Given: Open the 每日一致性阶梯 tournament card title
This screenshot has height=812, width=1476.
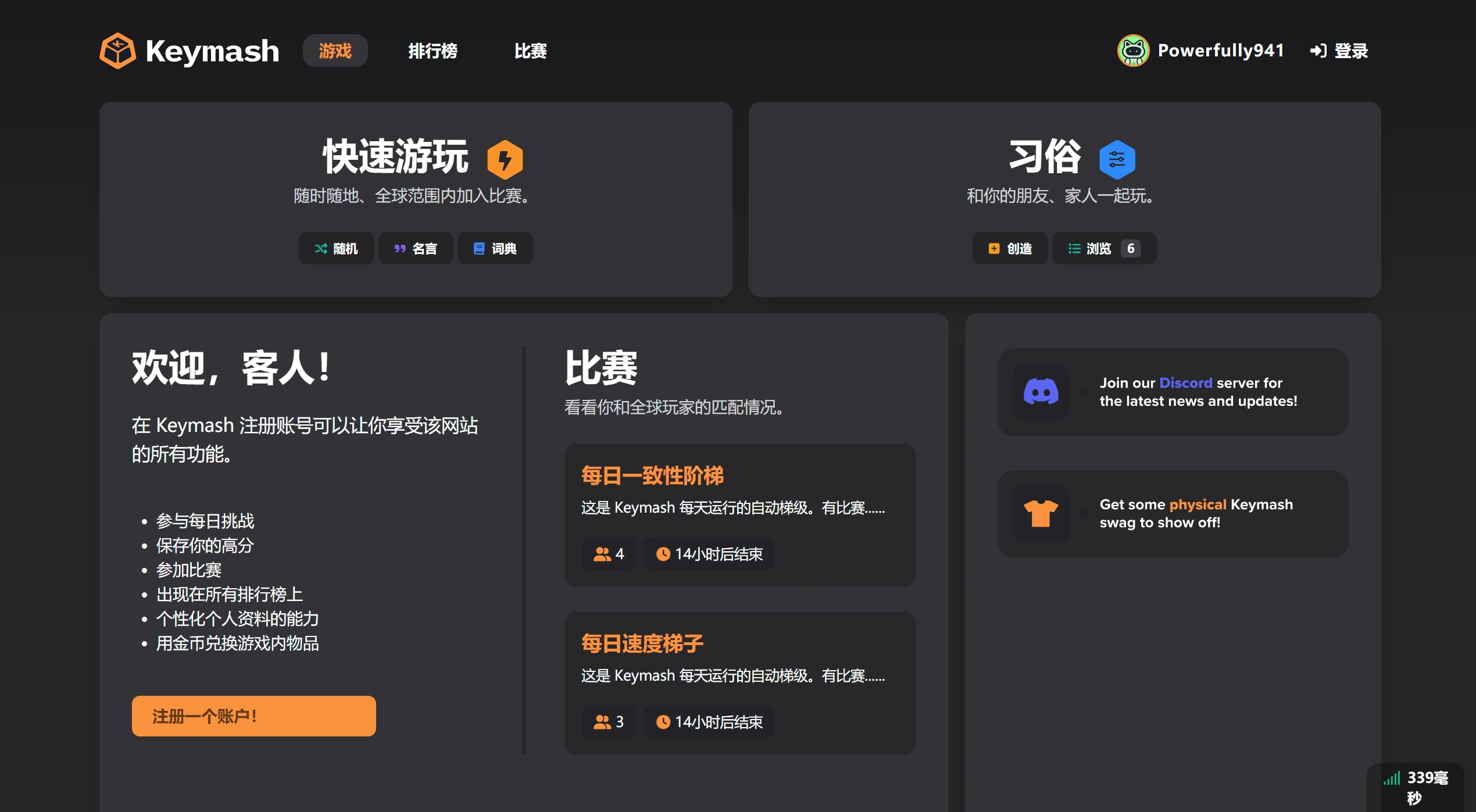Looking at the screenshot, I should coord(652,476).
